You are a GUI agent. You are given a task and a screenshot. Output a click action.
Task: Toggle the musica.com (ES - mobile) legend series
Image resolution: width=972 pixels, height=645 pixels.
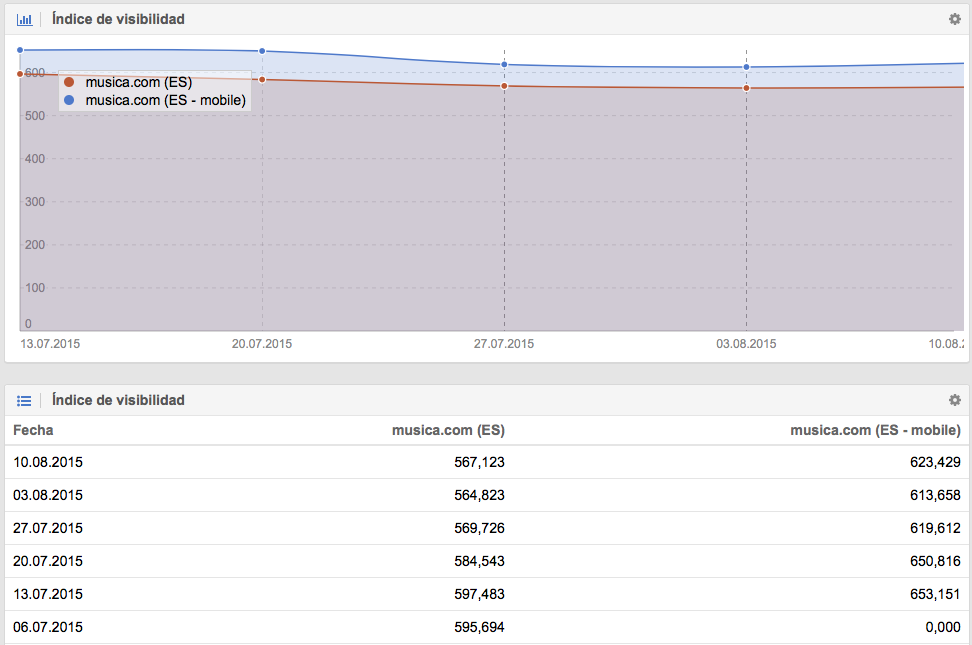coord(165,100)
